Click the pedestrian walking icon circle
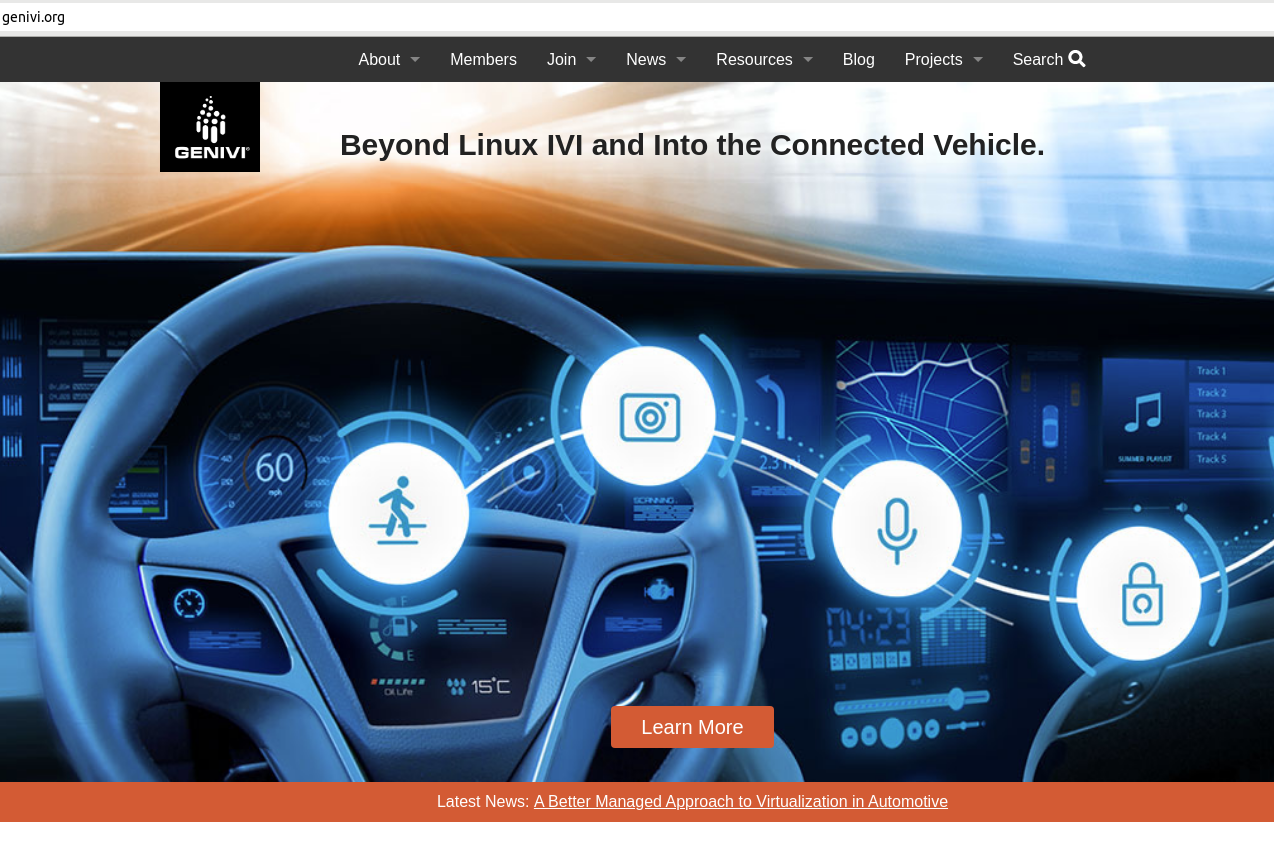This screenshot has width=1274, height=857. 398,512
